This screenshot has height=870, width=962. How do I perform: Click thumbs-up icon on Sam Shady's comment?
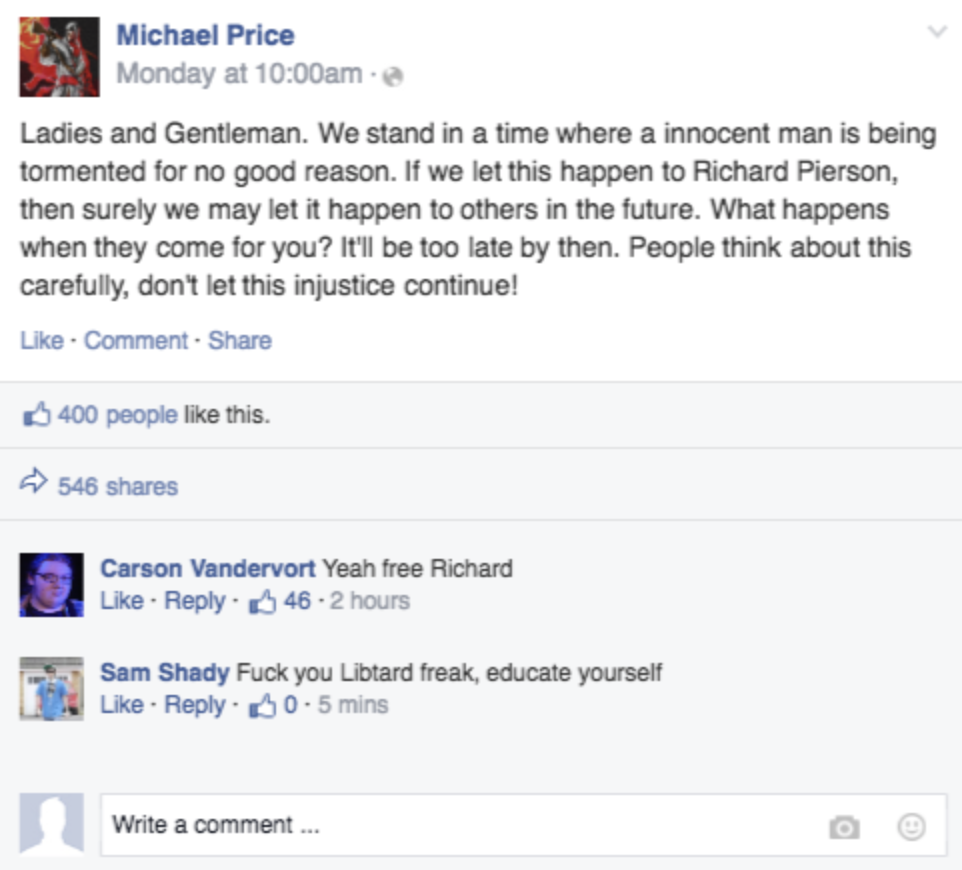262,706
